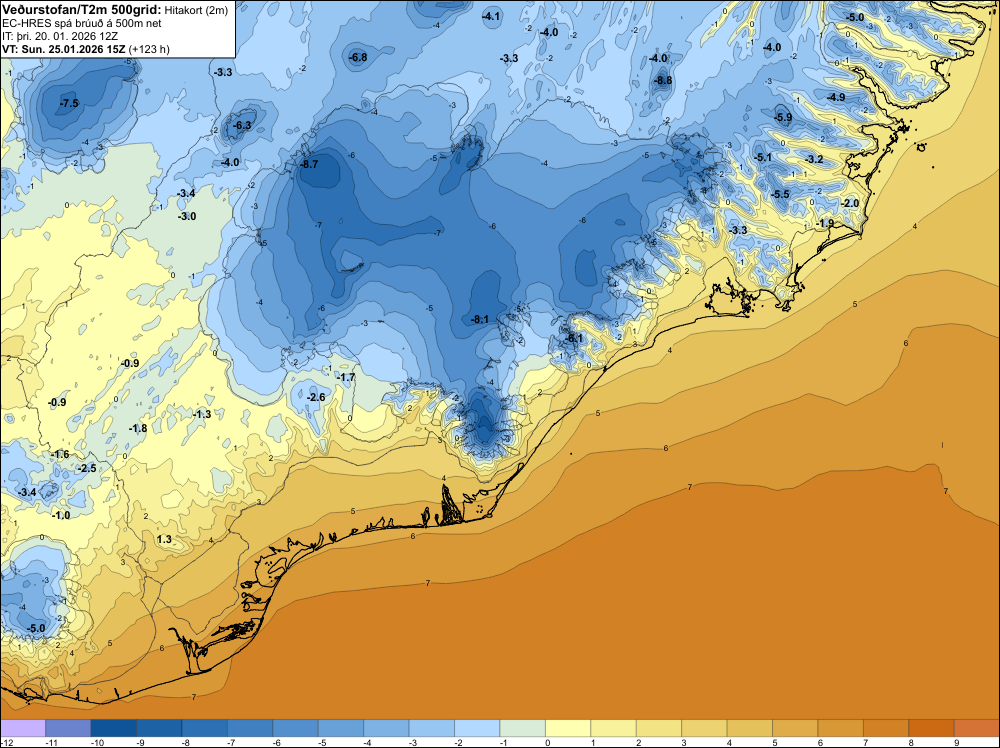The image size is (1000, 748).
Task: Click the temperature value -5.5
Action: click(x=781, y=194)
